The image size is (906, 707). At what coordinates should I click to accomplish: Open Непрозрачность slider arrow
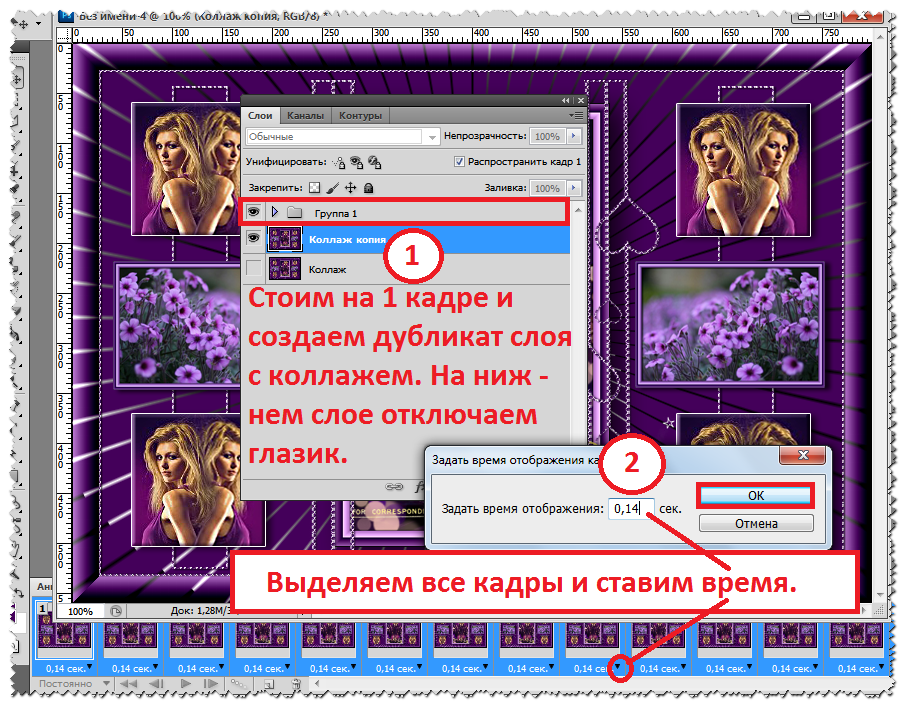click(573, 136)
